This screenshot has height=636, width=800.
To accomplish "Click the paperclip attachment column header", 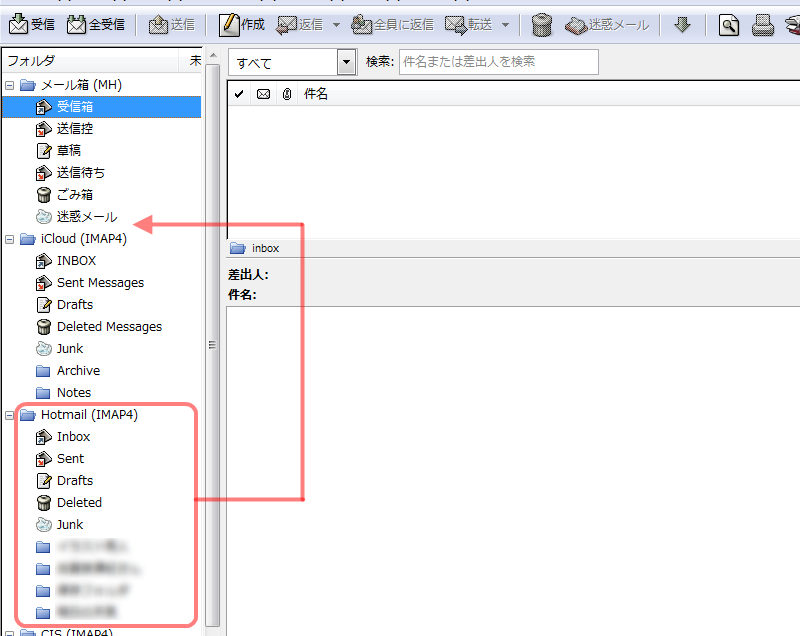I will click(x=287, y=94).
